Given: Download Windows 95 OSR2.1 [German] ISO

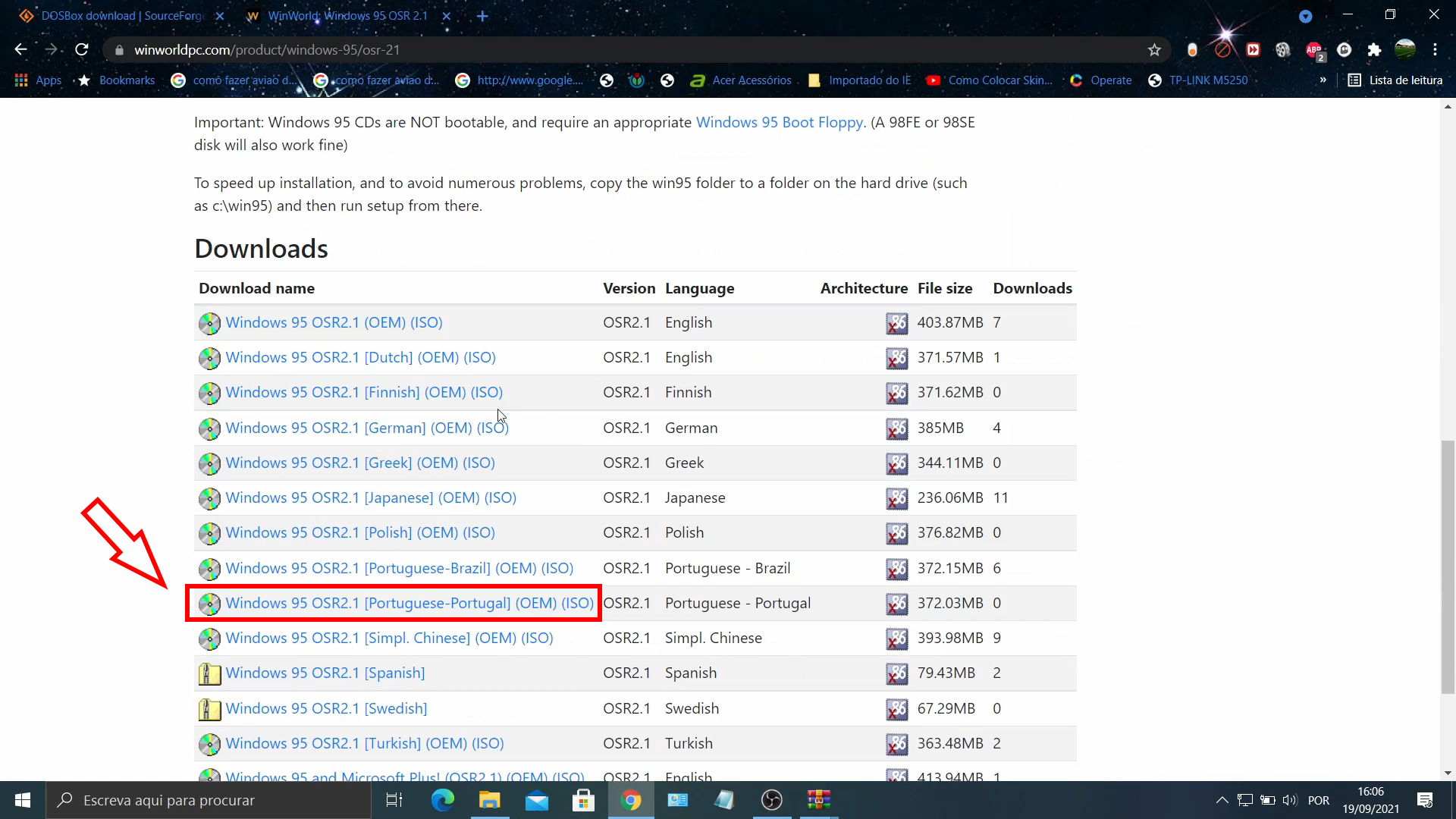Looking at the screenshot, I should [x=367, y=428].
